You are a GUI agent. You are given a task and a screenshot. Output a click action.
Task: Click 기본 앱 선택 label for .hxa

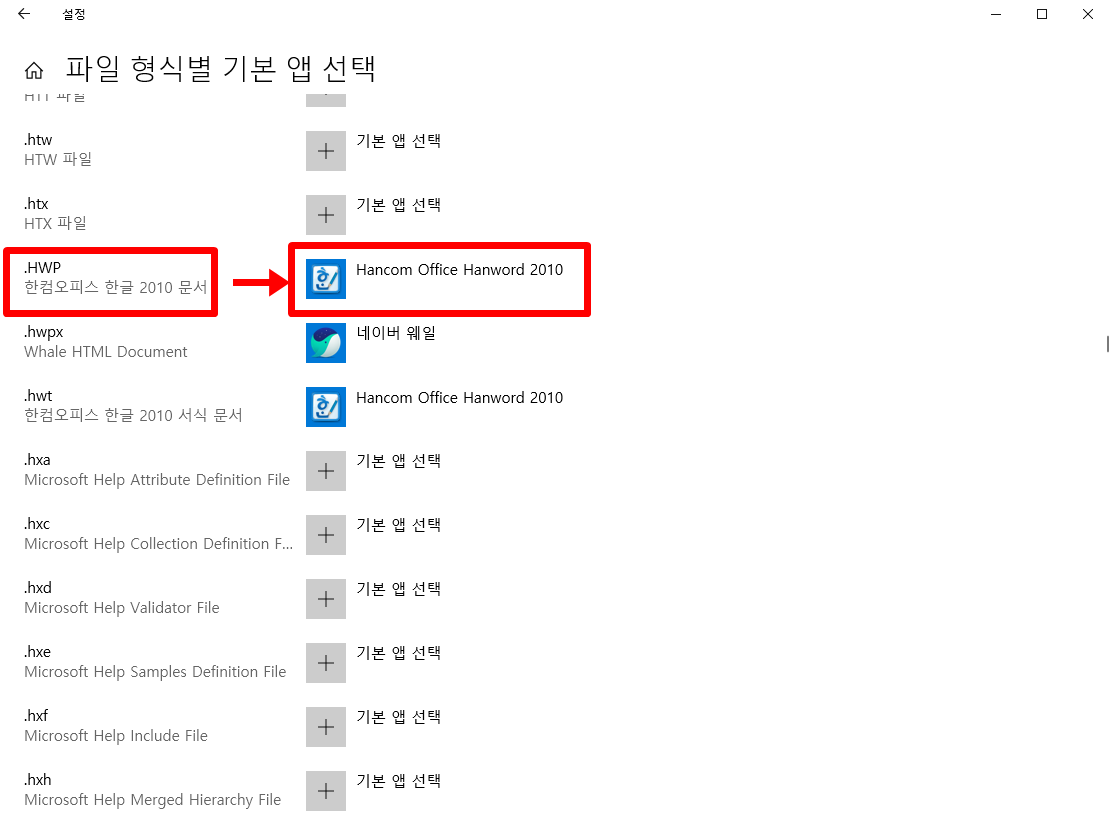[399, 461]
